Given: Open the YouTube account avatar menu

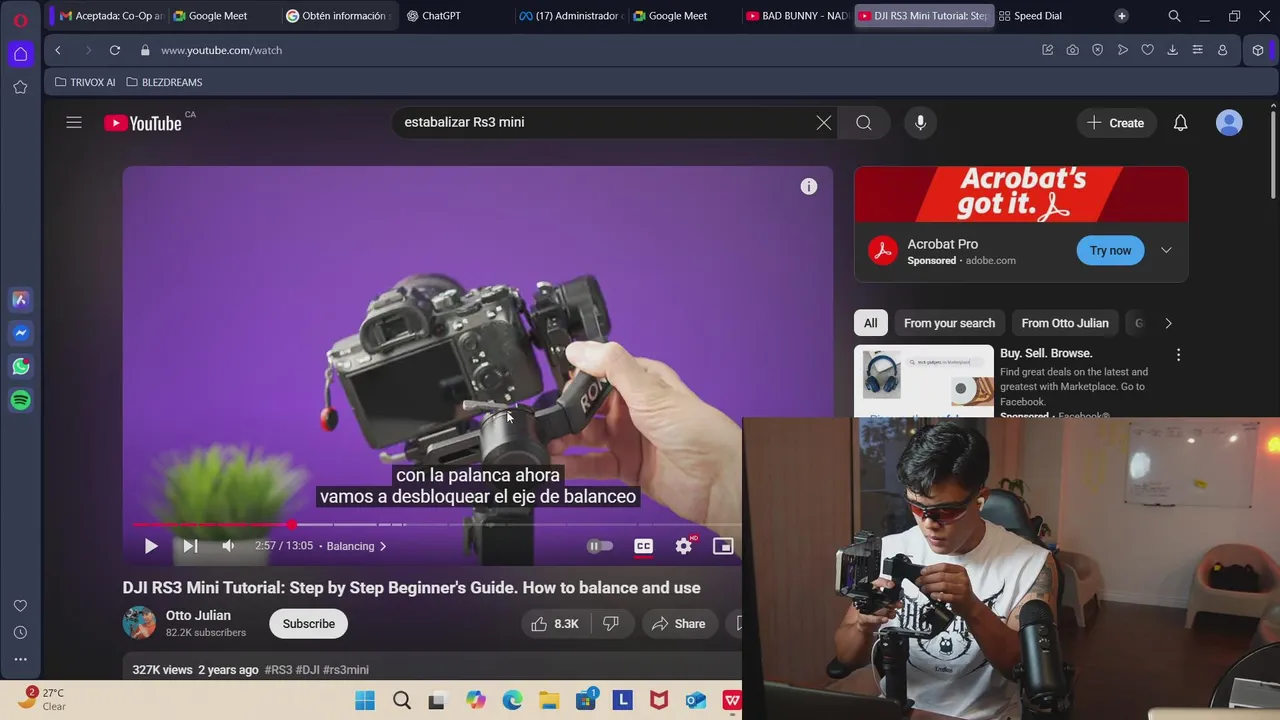Looking at the screenshot, I should tap(1229, 123).
